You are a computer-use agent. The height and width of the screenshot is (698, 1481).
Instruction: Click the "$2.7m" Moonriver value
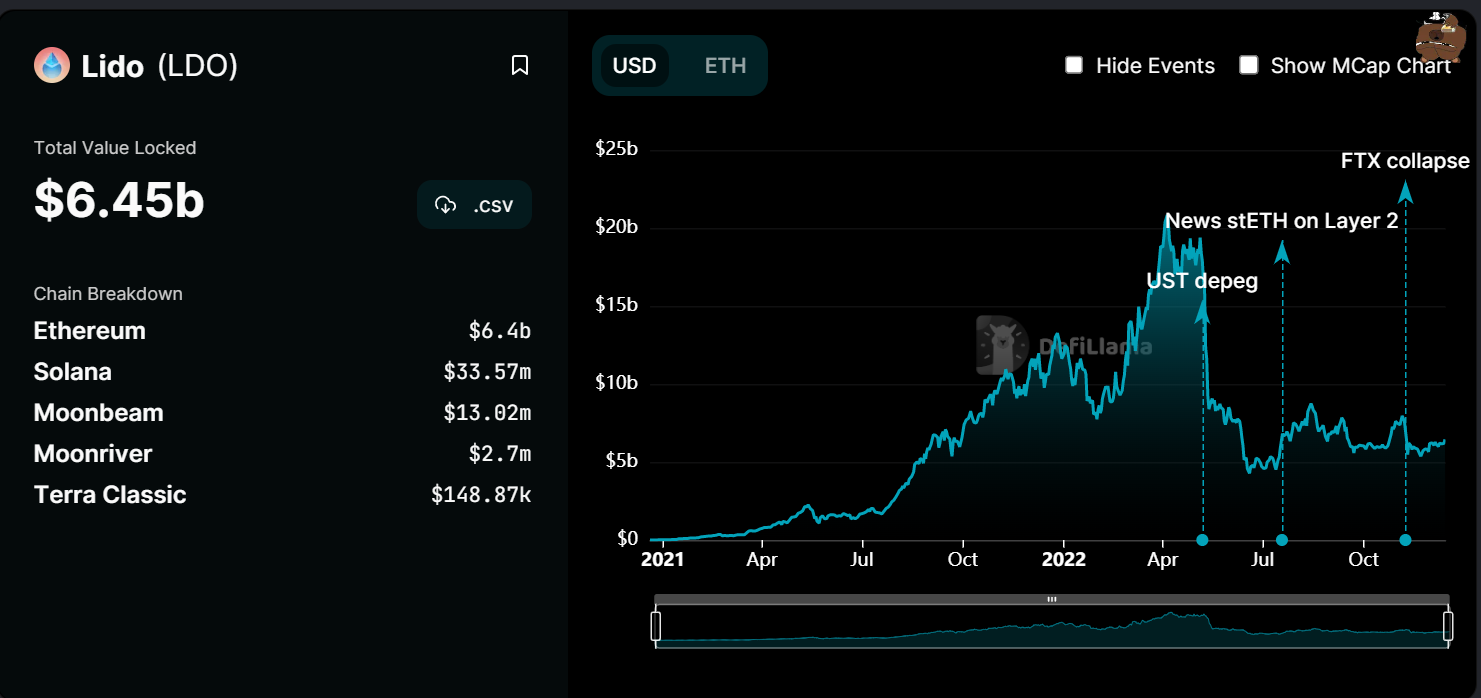click(499, 454)
